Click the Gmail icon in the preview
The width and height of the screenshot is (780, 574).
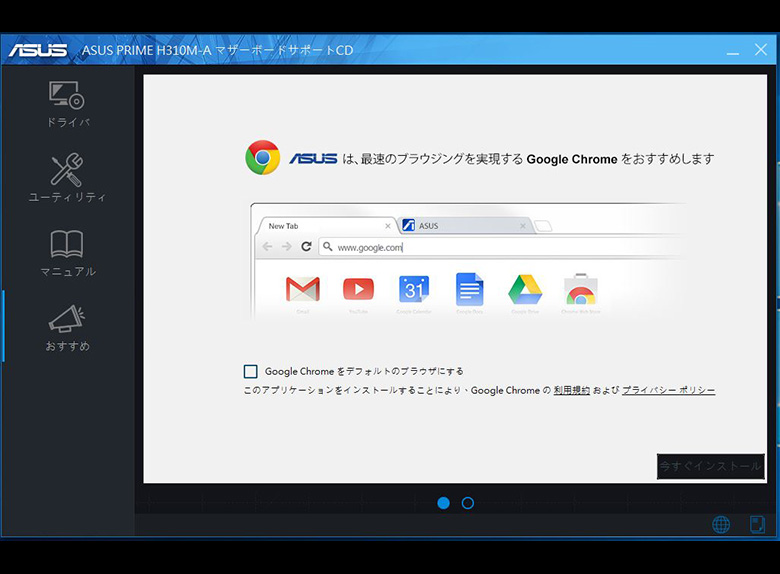pyautogui.click(x=302, y=289)
